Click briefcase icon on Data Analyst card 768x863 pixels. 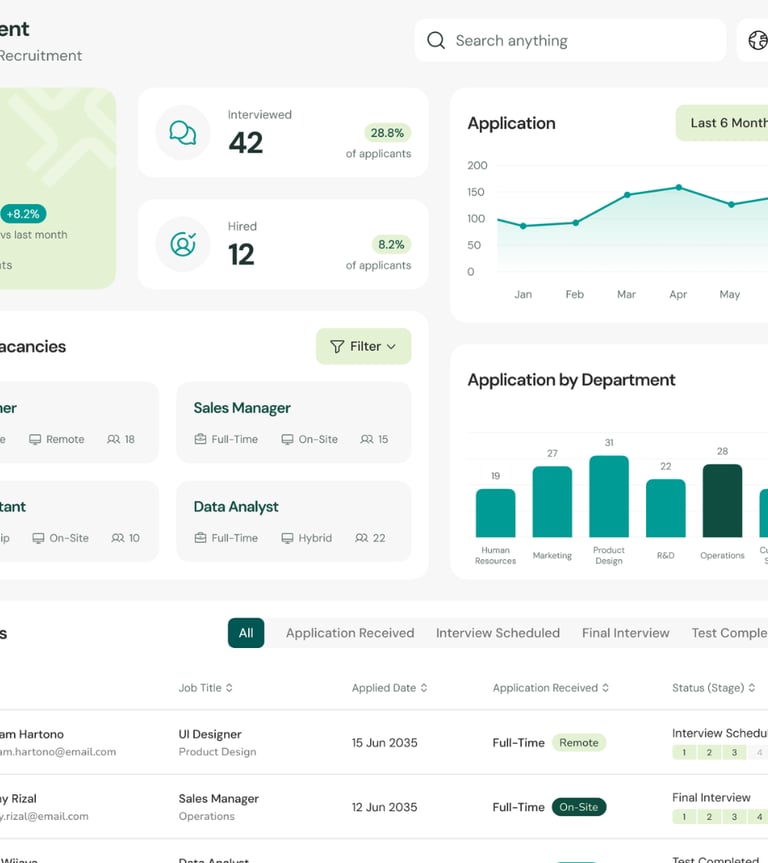coord(200,538)
